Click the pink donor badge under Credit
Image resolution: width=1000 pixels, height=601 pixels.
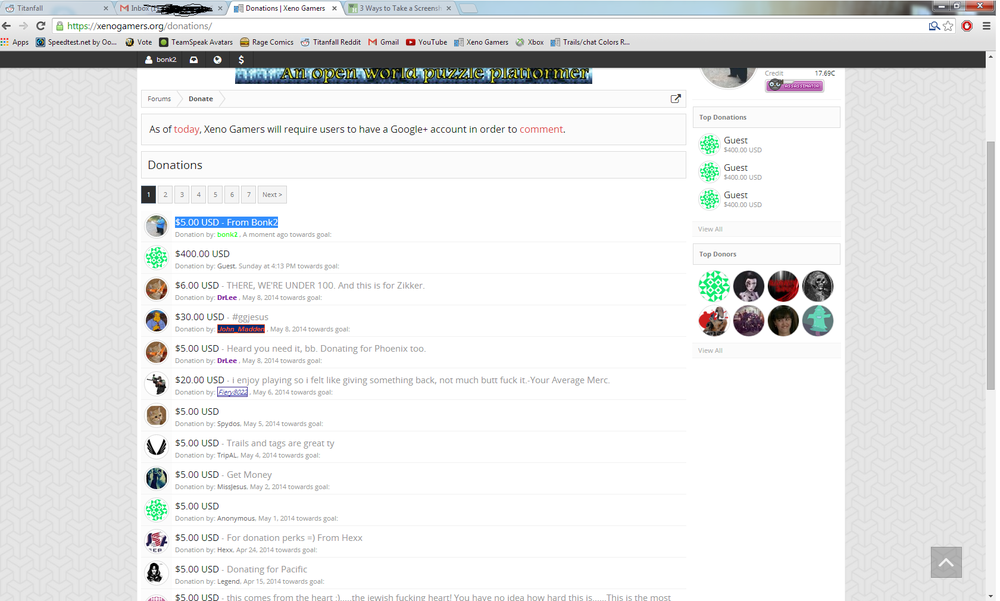coord(795,85)
